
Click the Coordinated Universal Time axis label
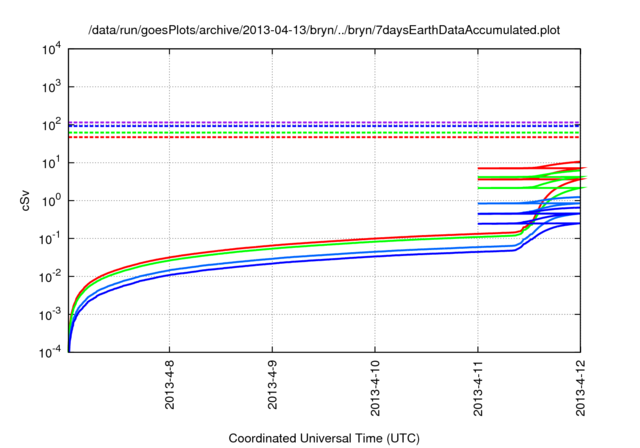(x=324, y=437)
